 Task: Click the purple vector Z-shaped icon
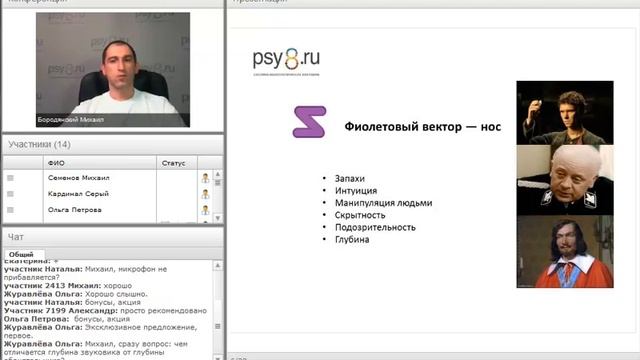click(x=309, y=122)
